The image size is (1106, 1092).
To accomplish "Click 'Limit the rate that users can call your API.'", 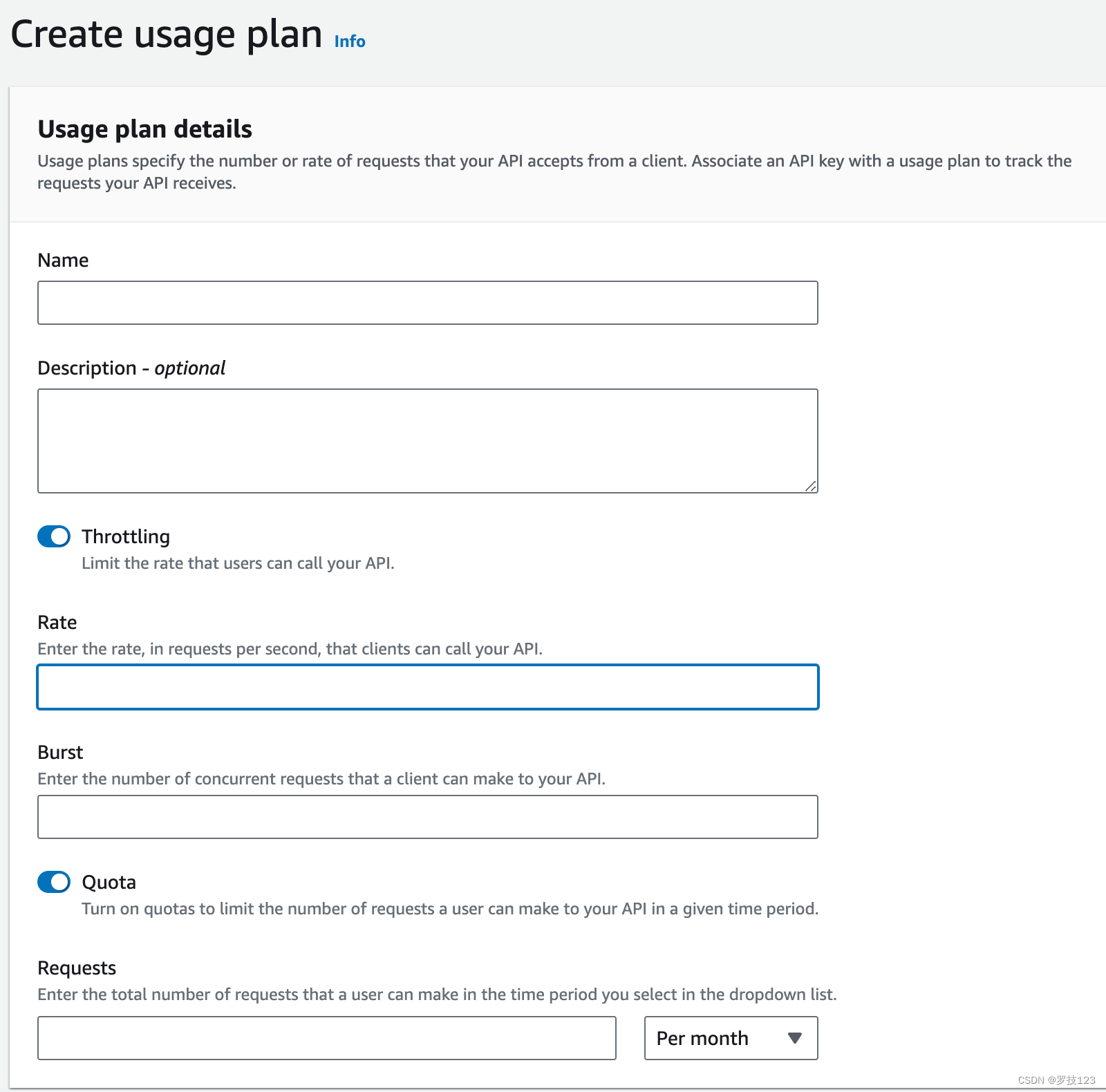I will pos(238,563).
